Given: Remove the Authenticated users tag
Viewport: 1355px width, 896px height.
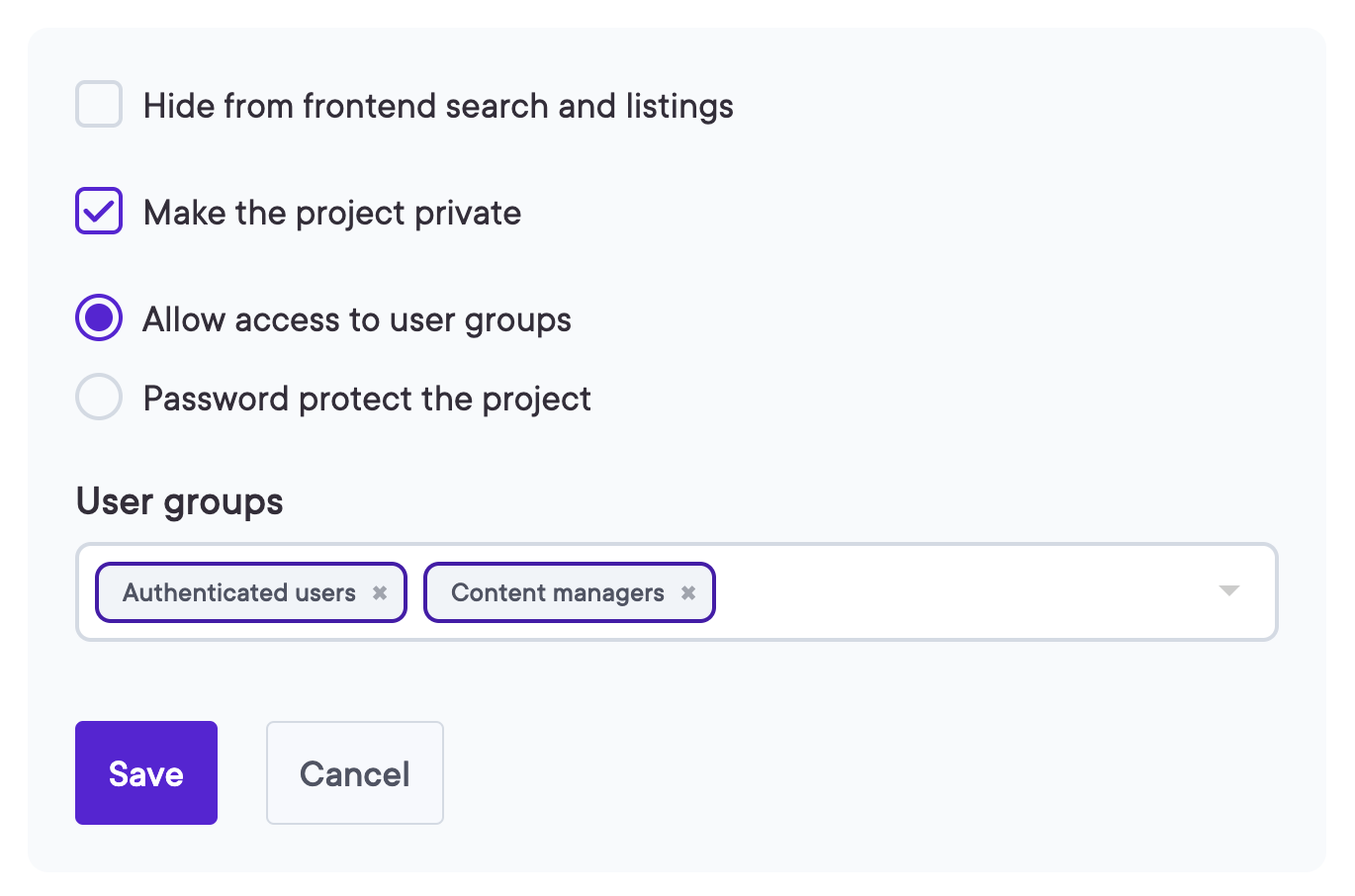Looking at the screenshot, I should tap(380, 593).
